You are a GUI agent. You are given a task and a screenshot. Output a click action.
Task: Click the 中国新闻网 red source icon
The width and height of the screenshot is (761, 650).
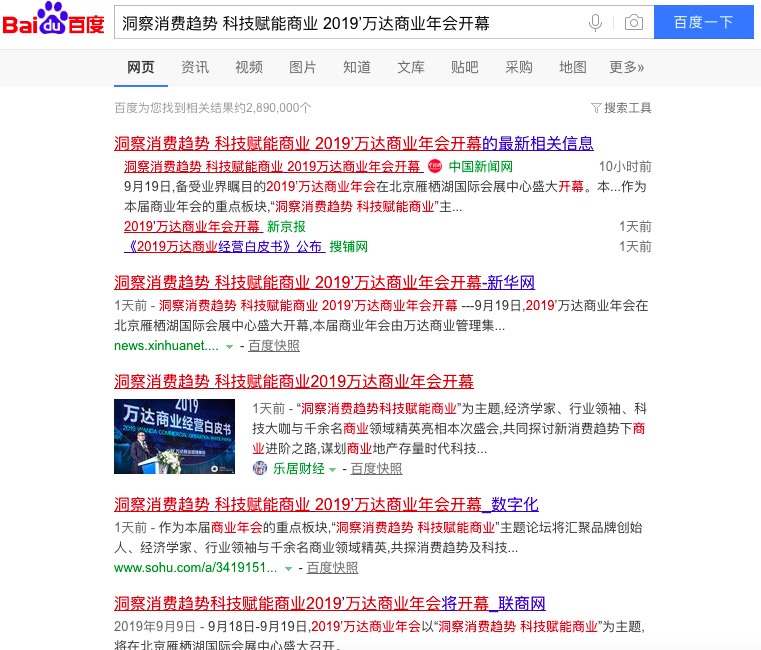[434, 167]
